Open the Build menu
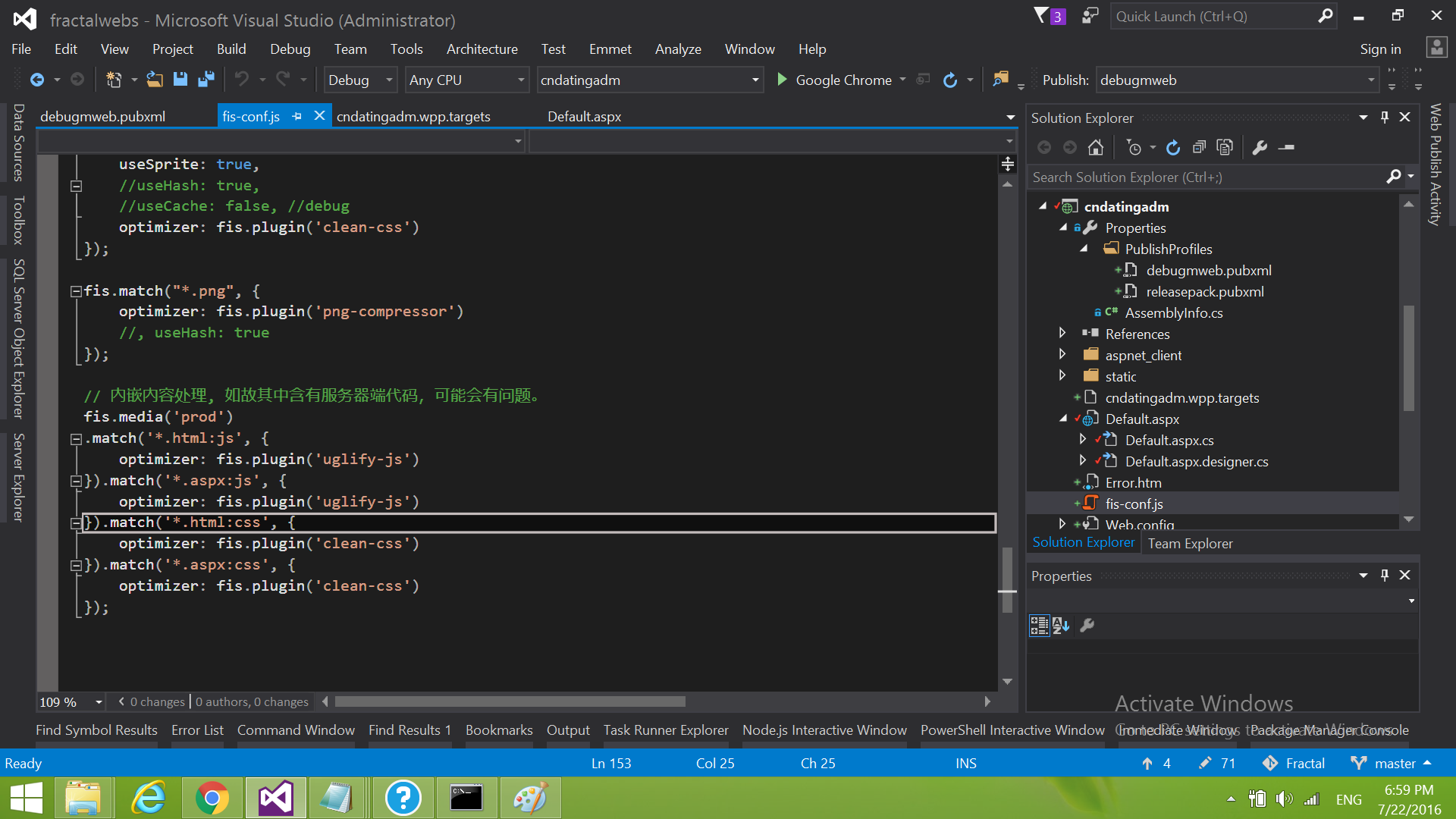Viewport: 1456px width, 819px height. pos(231,49)
